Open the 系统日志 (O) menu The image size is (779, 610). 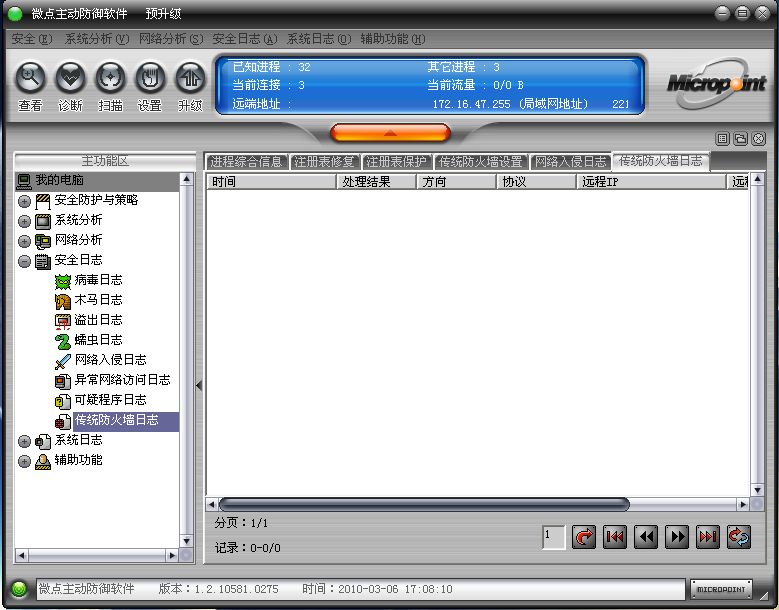click(319, 39)
